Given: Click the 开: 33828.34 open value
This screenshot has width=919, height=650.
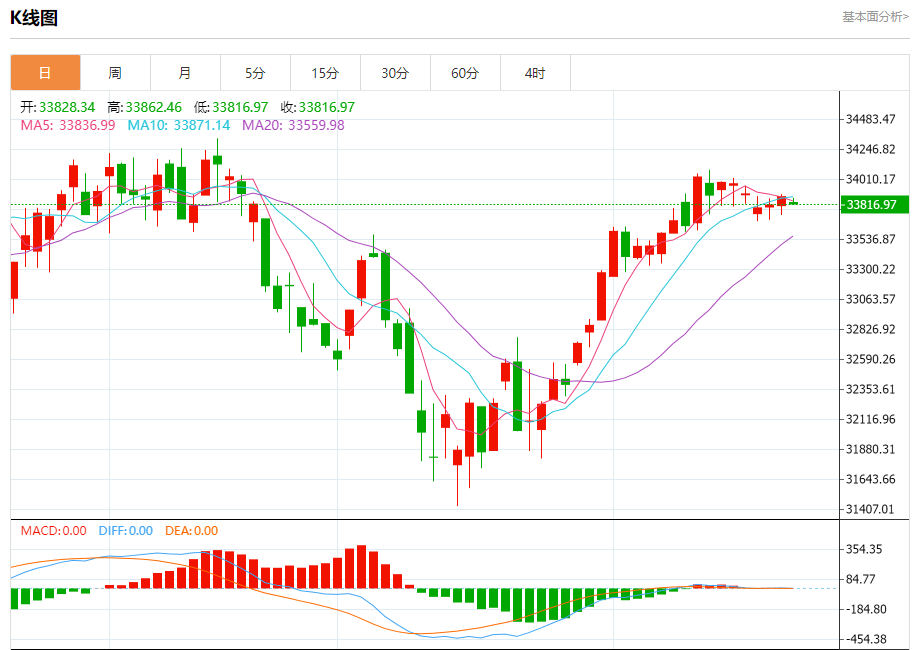Looking at the screenshot, I should click(x=57, y=107).
